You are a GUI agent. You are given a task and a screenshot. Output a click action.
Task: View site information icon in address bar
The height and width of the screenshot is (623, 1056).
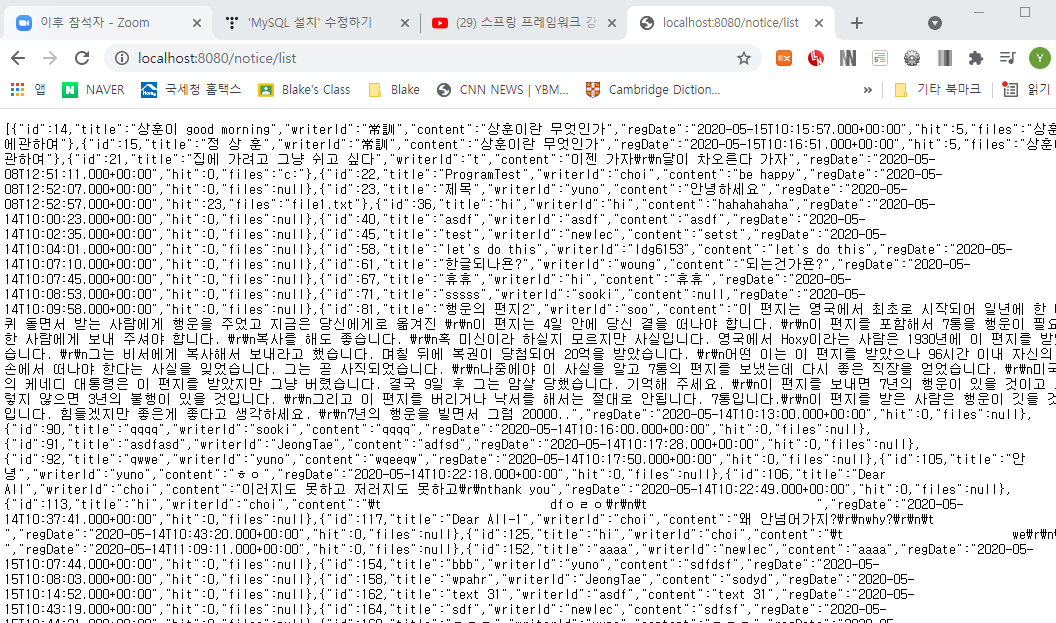click(122, 58)
